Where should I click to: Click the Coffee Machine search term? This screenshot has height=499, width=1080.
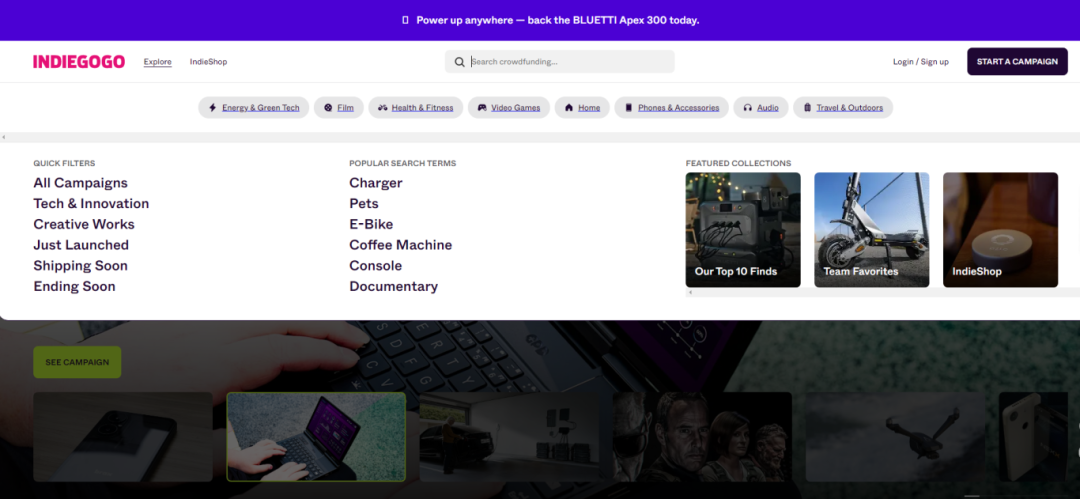click(x=400, y=245)
